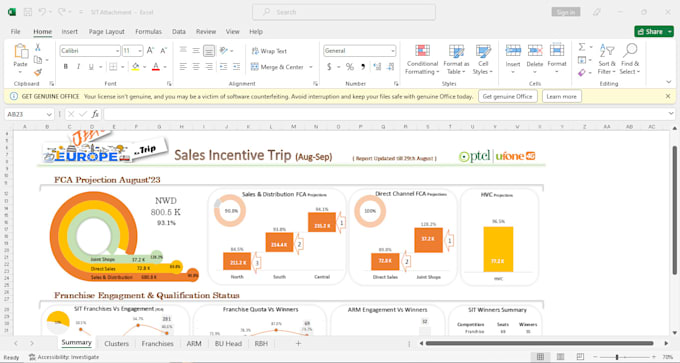The width and height of the screenshot is (680, 363).
Task: Apply the red Font Color
Action: (156, 67)
